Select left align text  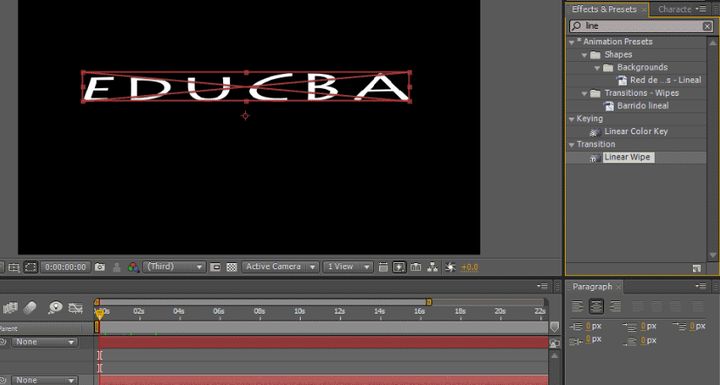click(x=578, y=306)
